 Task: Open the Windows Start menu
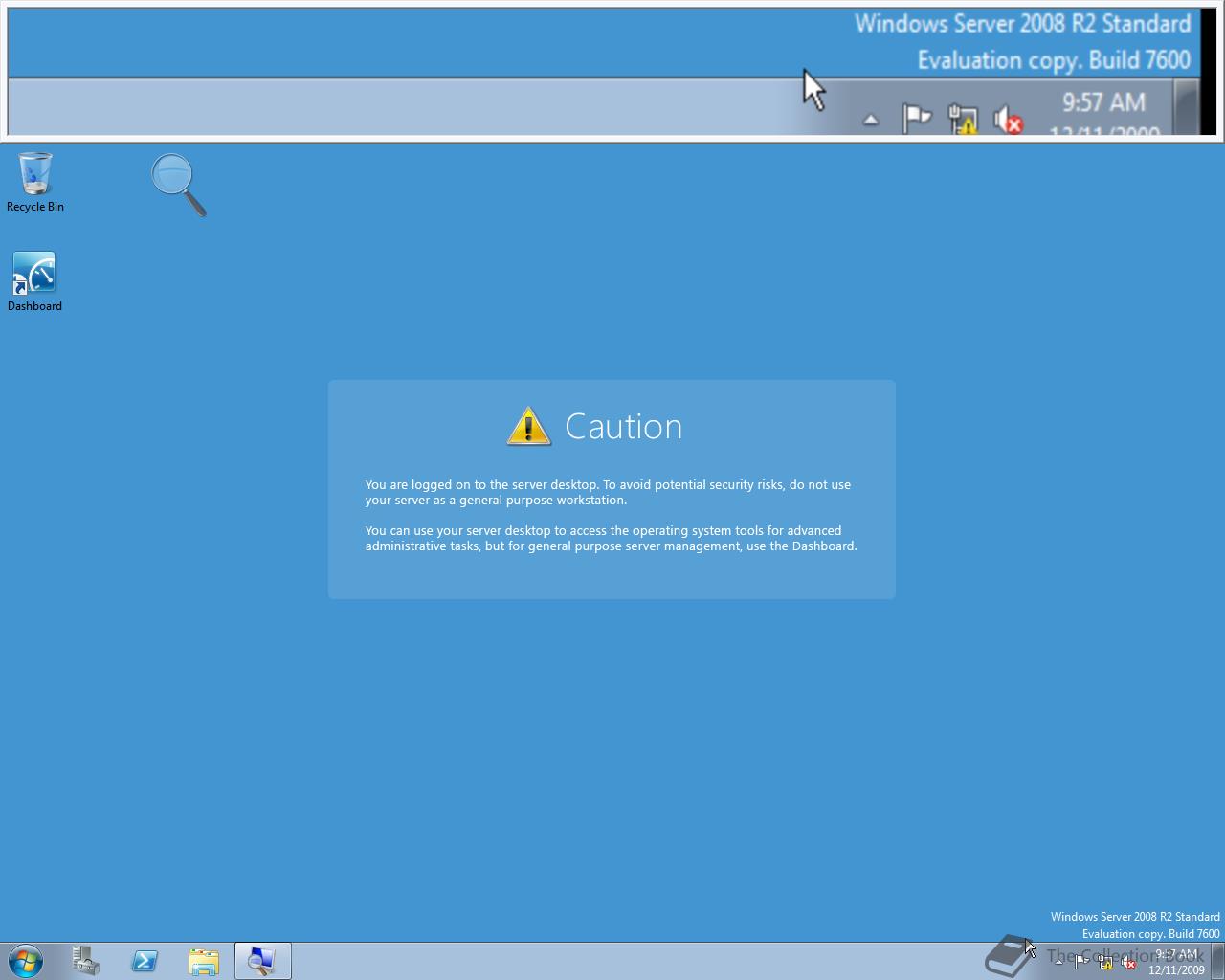tap(26, 961)
